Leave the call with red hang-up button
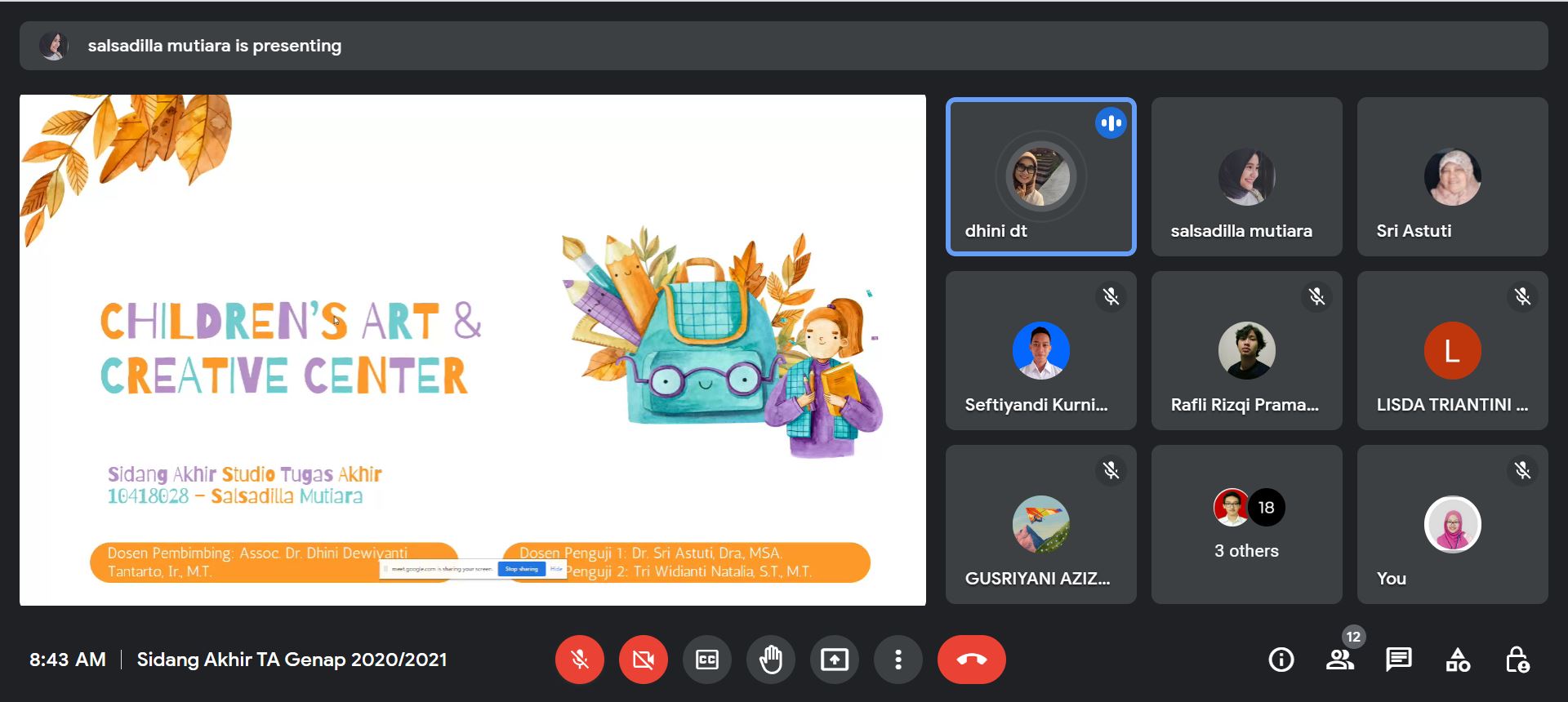This screenshot has width=1568, height=702. (x=971, y=660)
